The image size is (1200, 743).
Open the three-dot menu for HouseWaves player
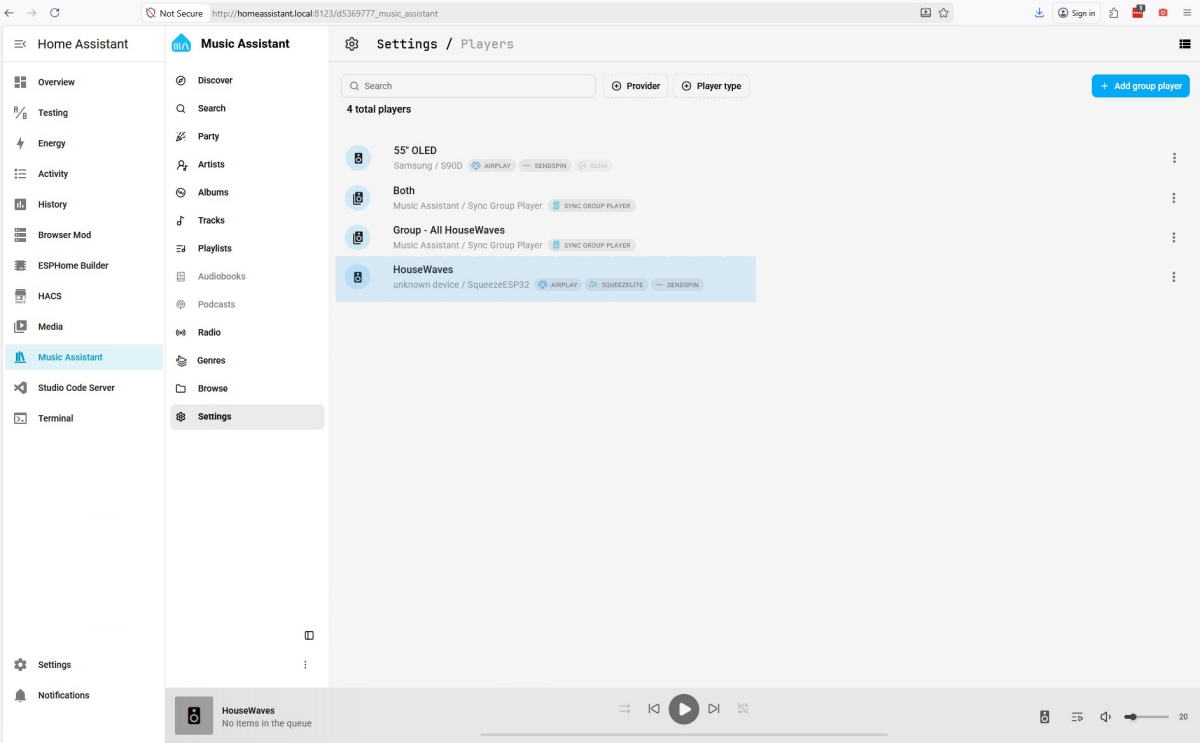1174,277
